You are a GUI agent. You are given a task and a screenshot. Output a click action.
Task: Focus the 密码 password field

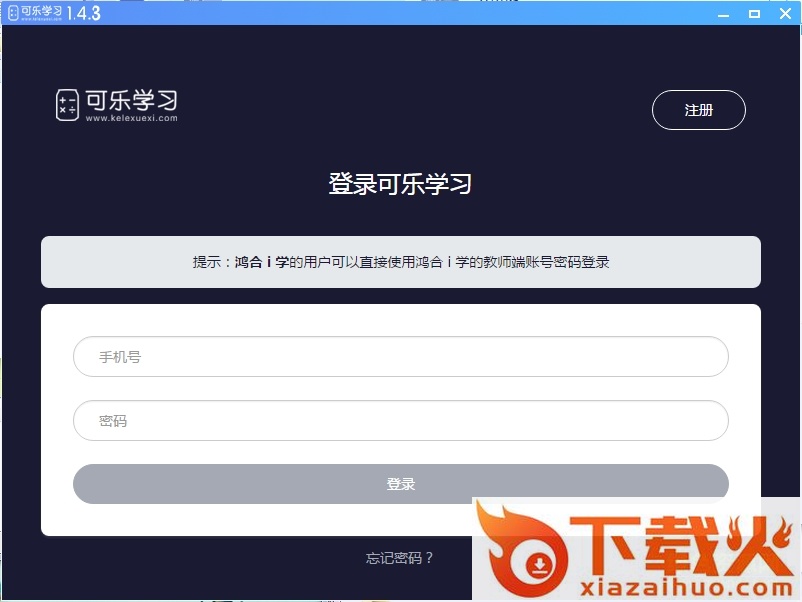pos(400,420)
